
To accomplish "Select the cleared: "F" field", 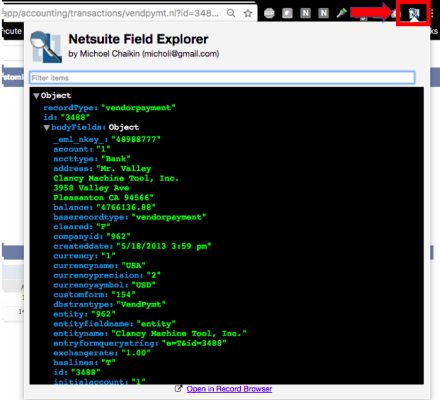I will [82, 227].
